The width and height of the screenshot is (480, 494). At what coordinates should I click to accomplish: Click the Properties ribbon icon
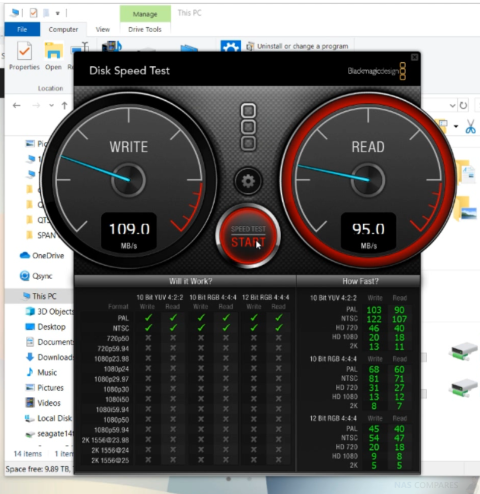[24, 56]
